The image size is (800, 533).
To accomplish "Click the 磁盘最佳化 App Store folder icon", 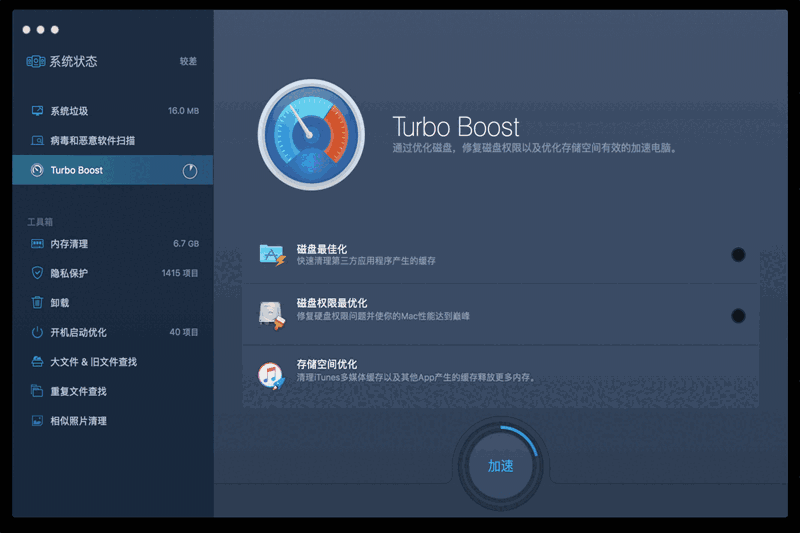I will tap(272, 255).
